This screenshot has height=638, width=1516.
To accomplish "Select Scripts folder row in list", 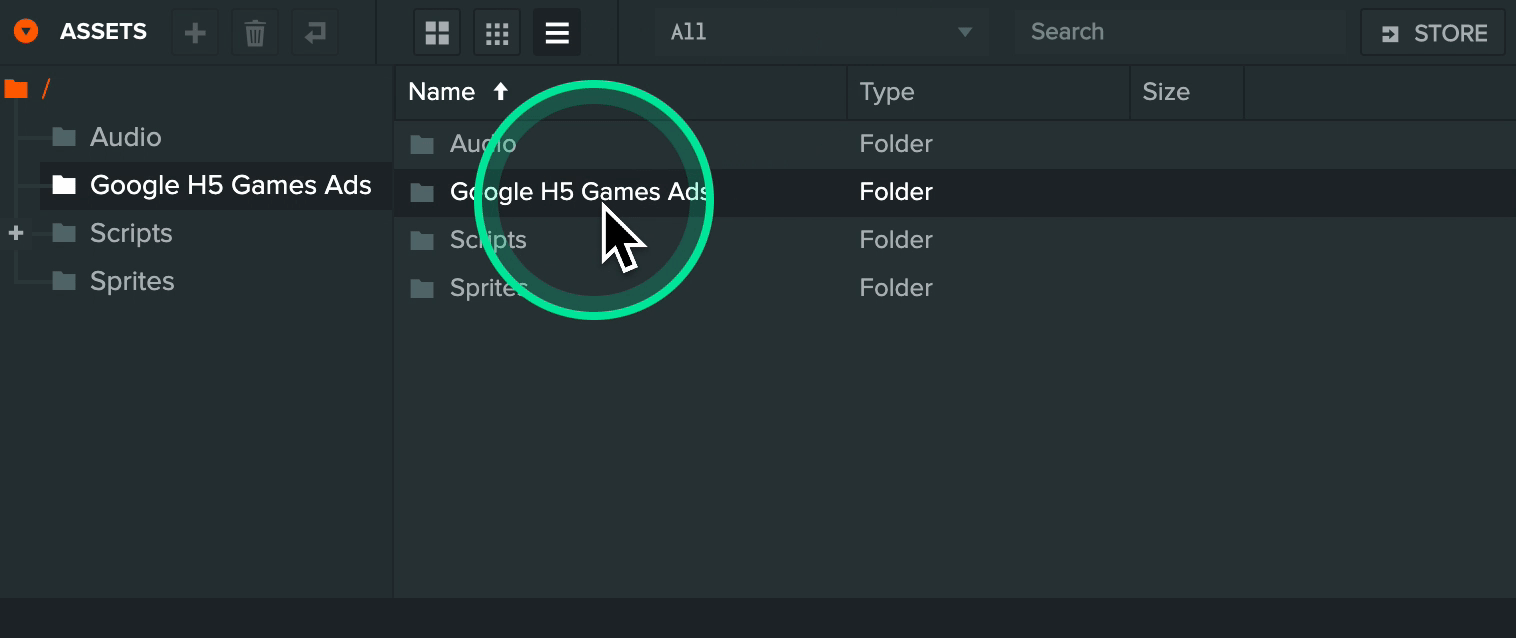I will [955, 240].
